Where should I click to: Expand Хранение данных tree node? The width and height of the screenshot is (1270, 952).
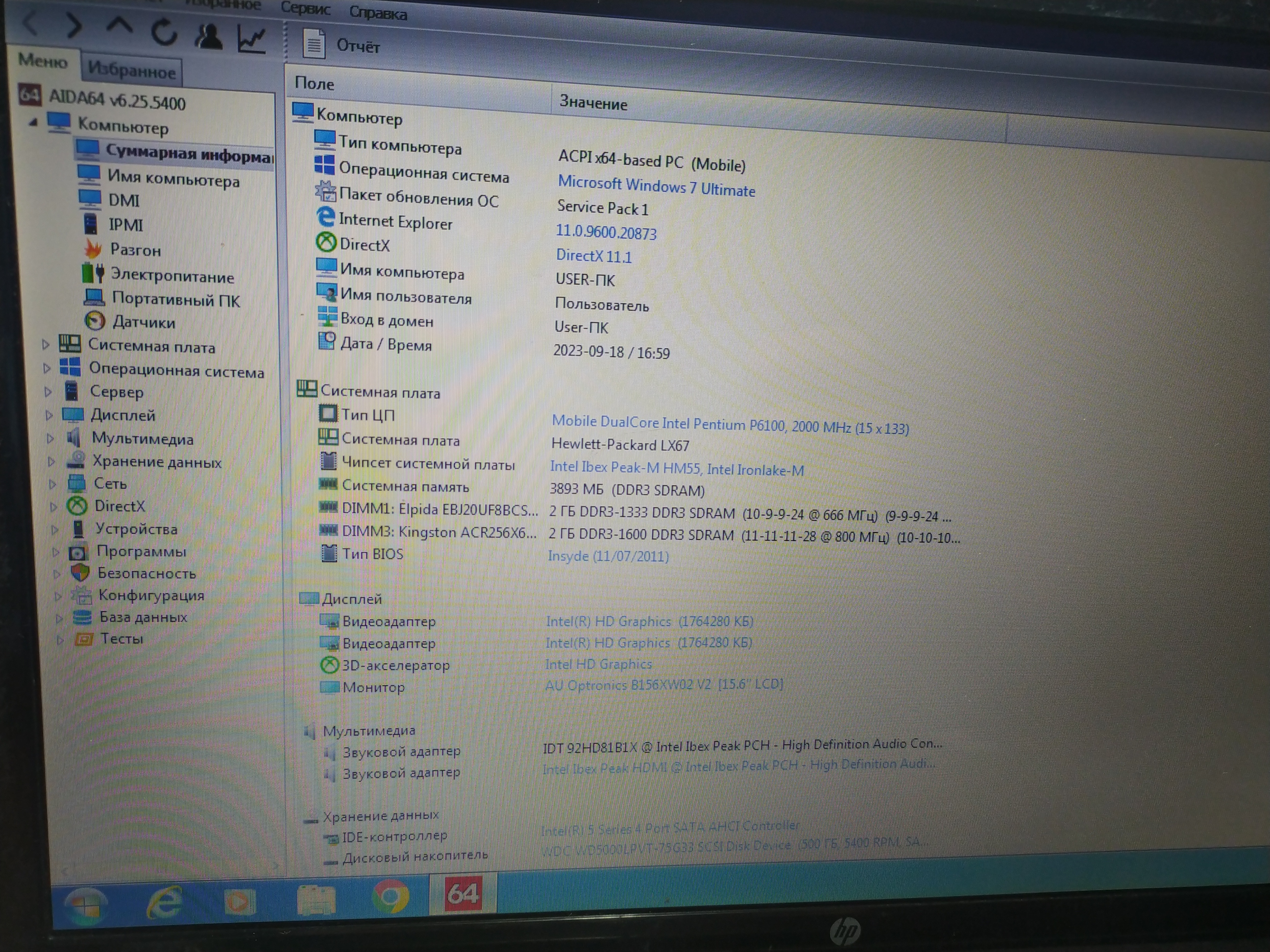(51, 461)
